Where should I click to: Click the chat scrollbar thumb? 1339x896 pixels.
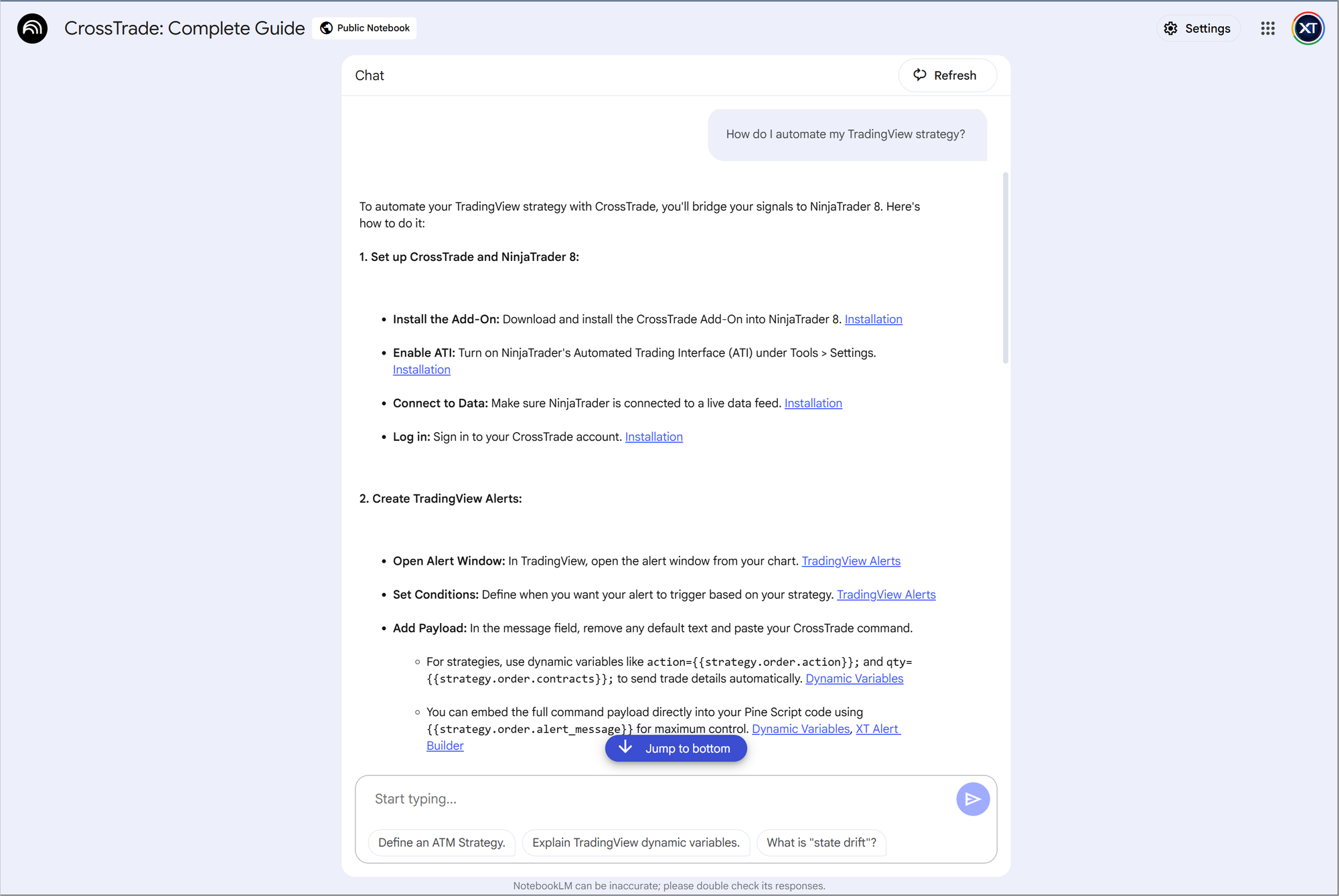(1005, 268)
